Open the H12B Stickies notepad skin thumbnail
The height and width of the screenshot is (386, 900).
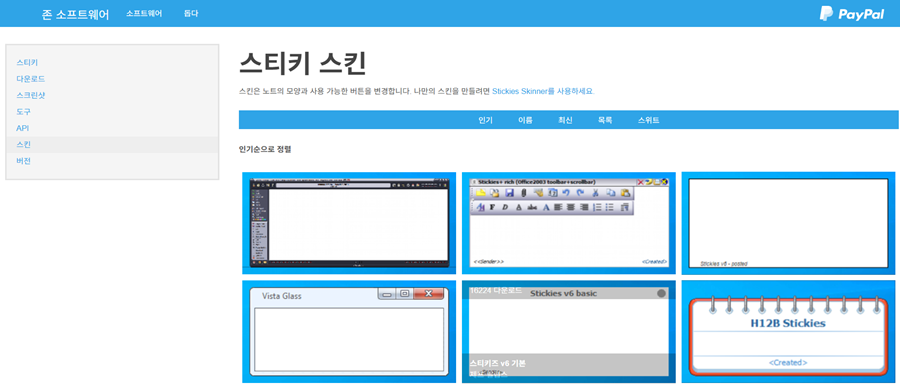[x=788, y=331]
